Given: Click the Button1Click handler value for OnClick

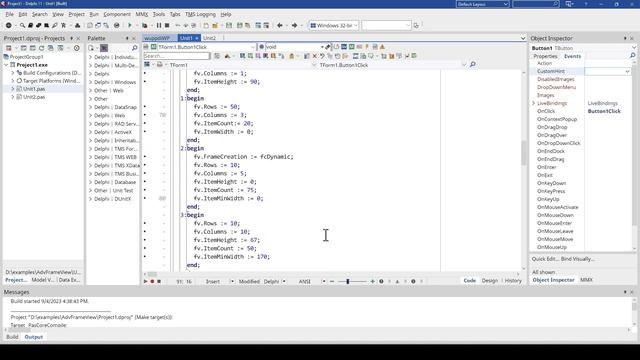Looking at the screenshot, I should [x=604, y=111].
